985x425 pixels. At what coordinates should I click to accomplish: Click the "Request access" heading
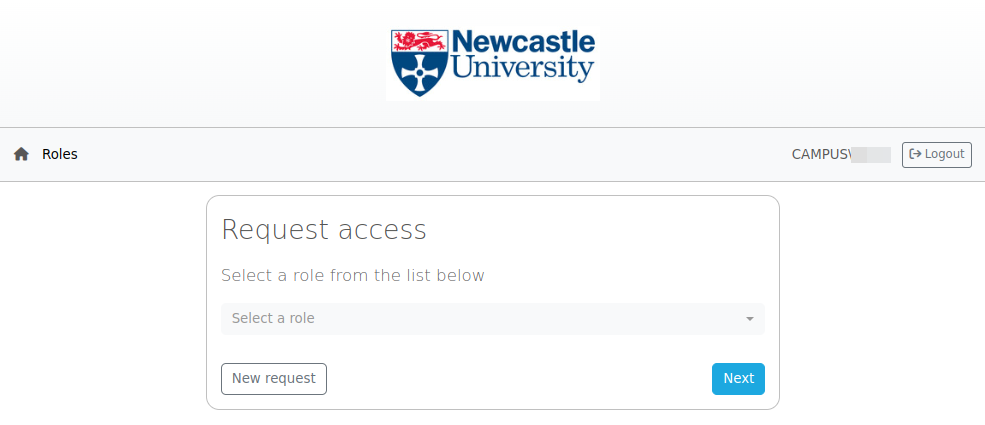point(323,230)
